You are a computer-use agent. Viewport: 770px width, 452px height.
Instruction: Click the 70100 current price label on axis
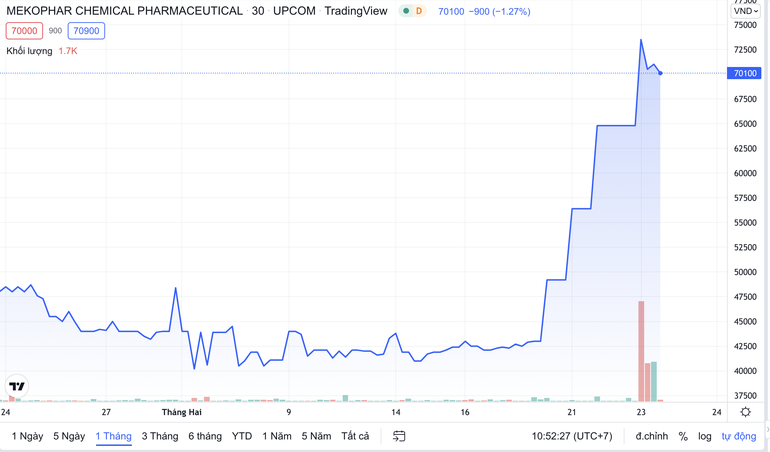click(745, 73)
